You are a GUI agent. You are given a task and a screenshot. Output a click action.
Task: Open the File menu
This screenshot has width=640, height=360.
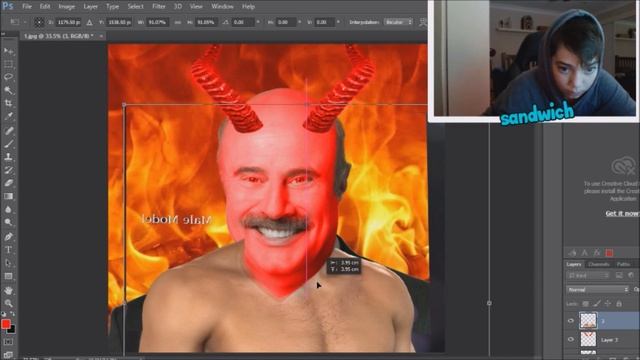[x=27, y=7]
